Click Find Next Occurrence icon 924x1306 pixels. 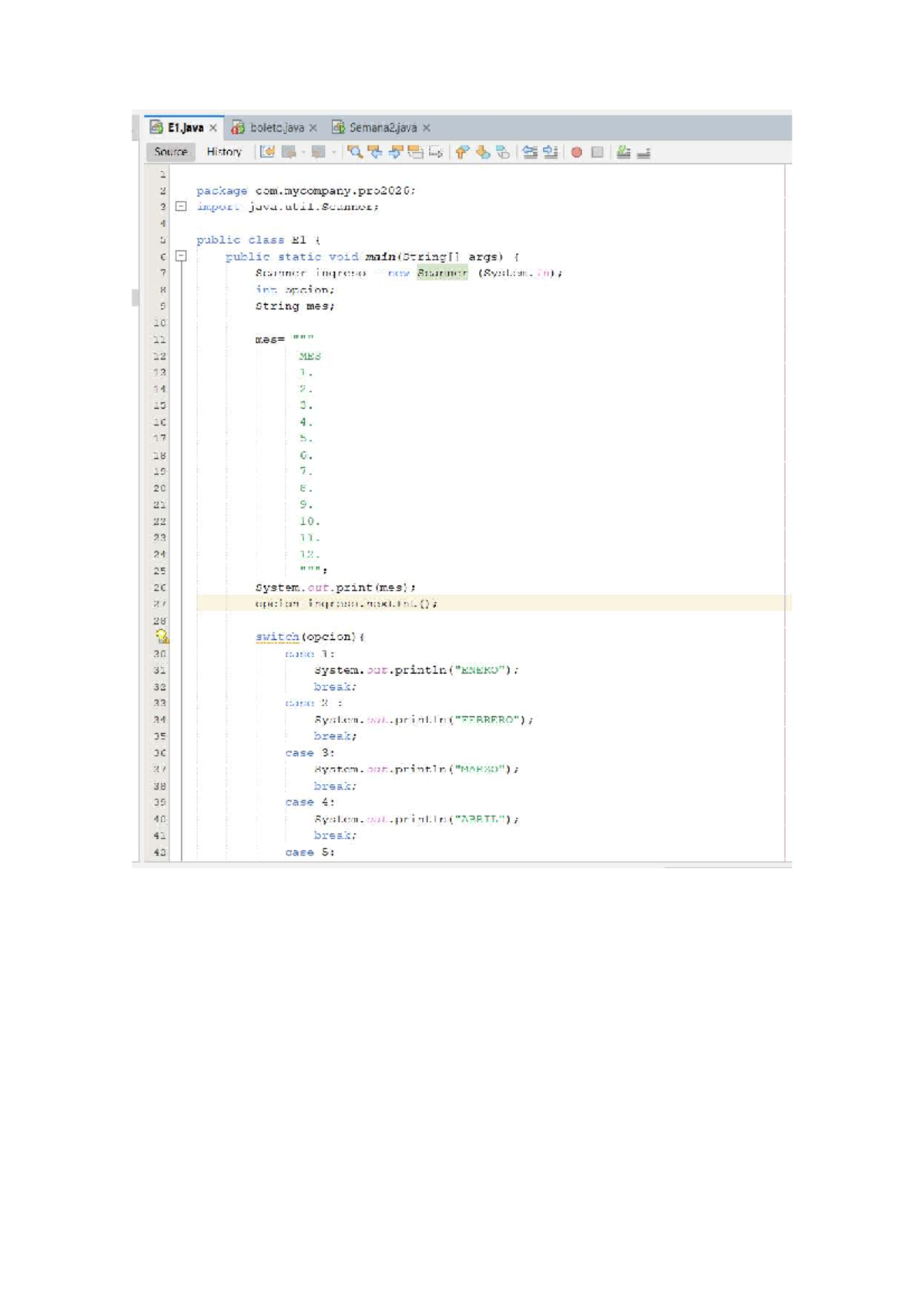[395, 152]
